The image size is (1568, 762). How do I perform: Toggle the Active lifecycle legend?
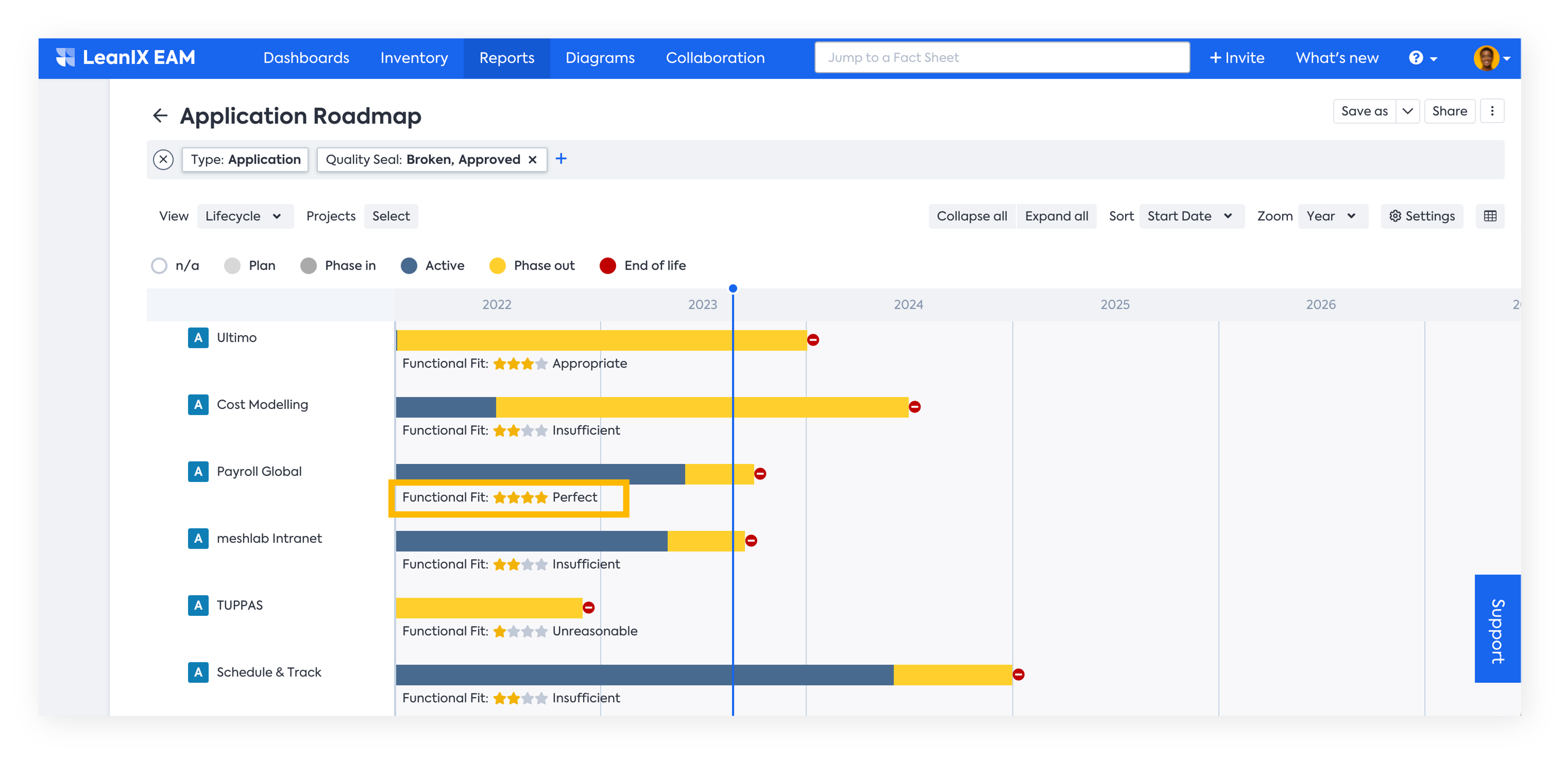point(433,266)
